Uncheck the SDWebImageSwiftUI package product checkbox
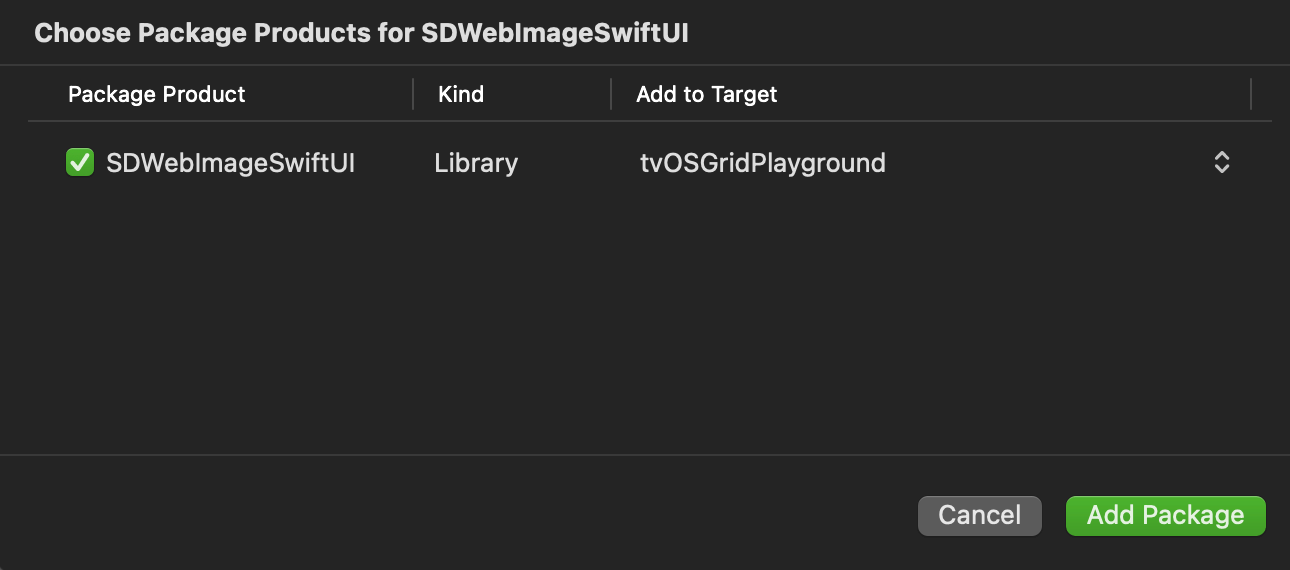 [x=80, y=162]
